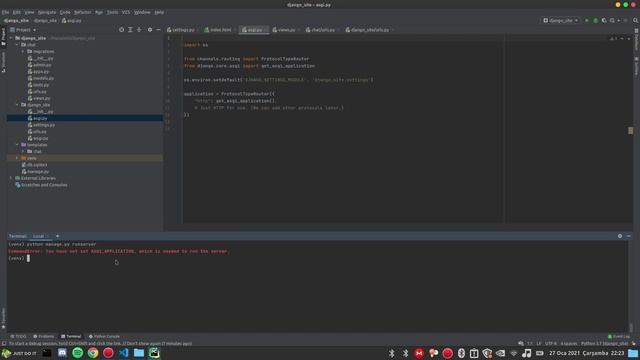
Task: Open the Project sidebar tool button
Action: coord(3,37)
